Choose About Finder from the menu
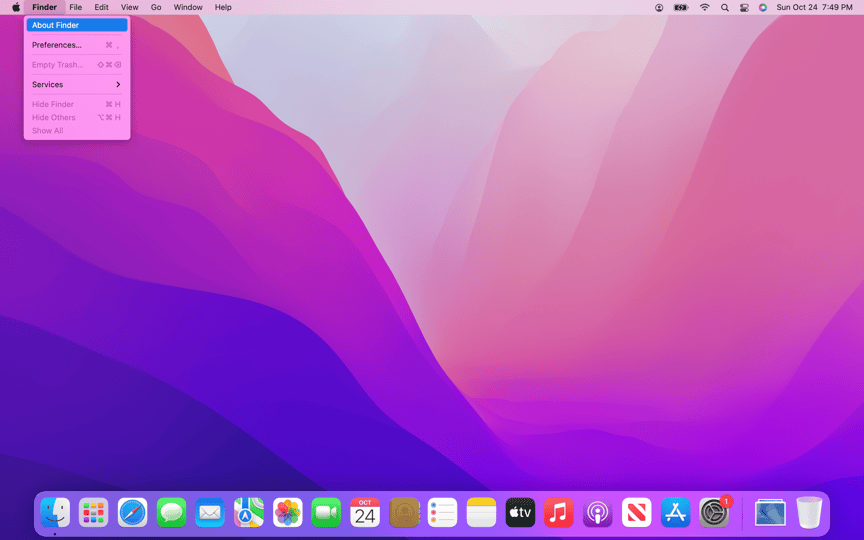The image size is (864, 540). pyautogui.click(x=77, y=25)
